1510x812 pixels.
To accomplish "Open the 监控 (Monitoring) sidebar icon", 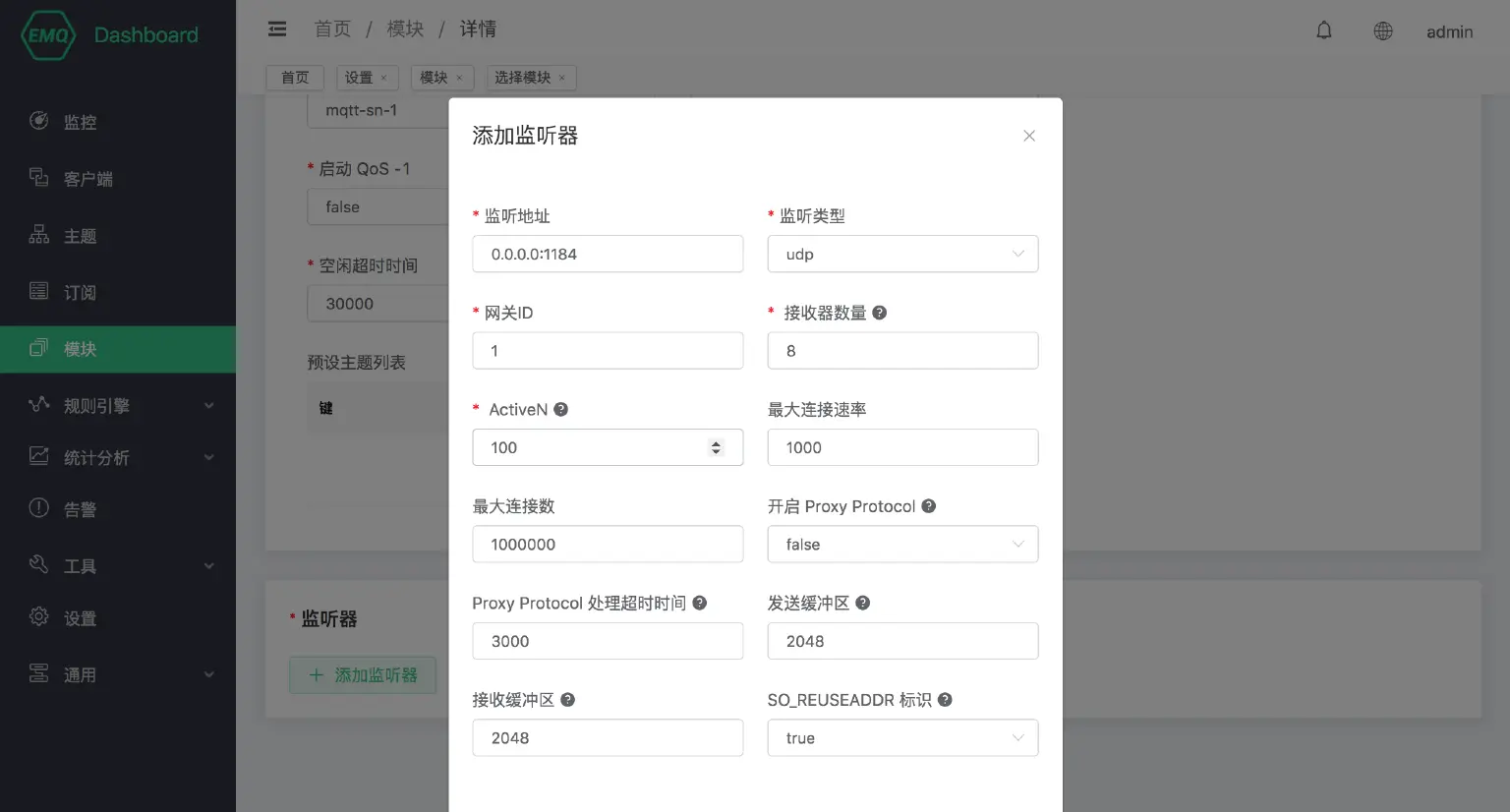I will (x=37, y=122).
